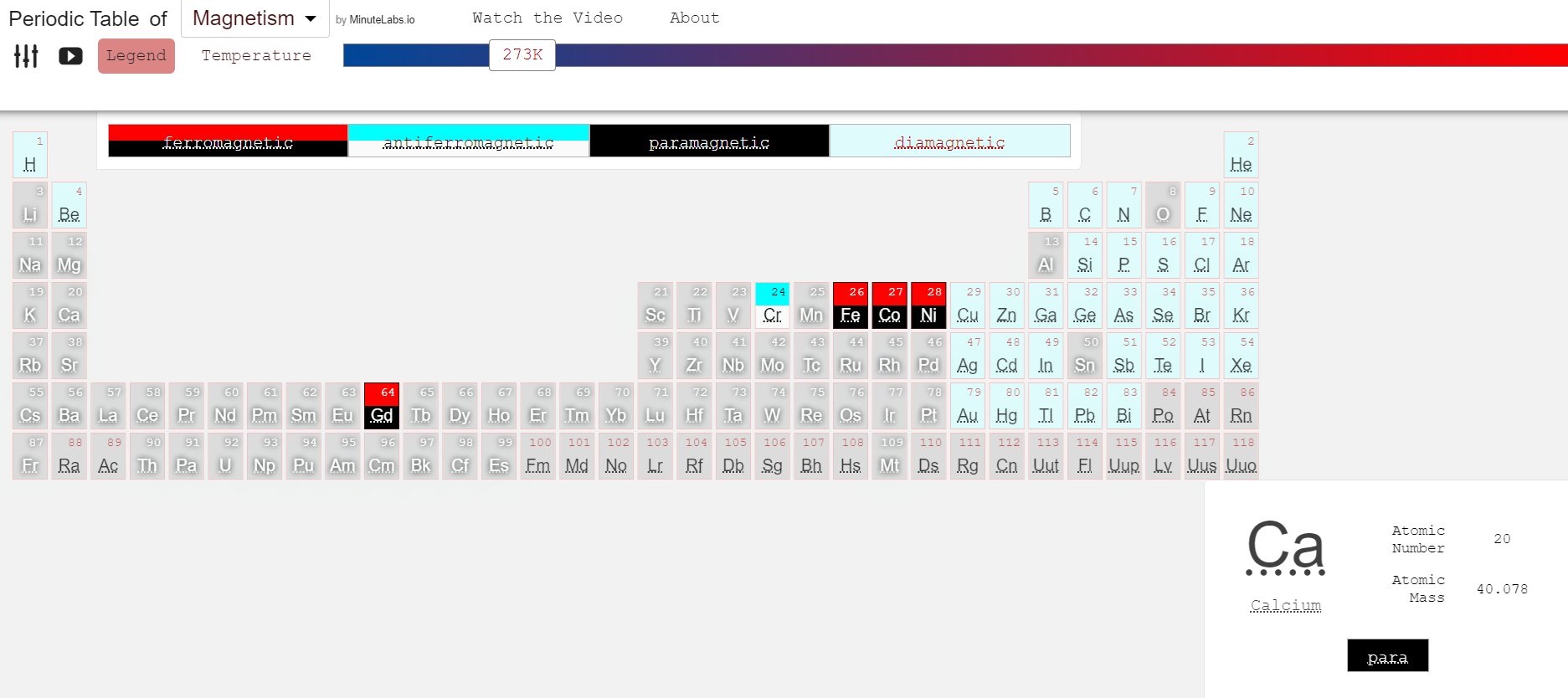The image size is (1568, 698).
Task: Click the Nickel (Ni) element tile
Action: pyautogui.click(x=928, y=305)
